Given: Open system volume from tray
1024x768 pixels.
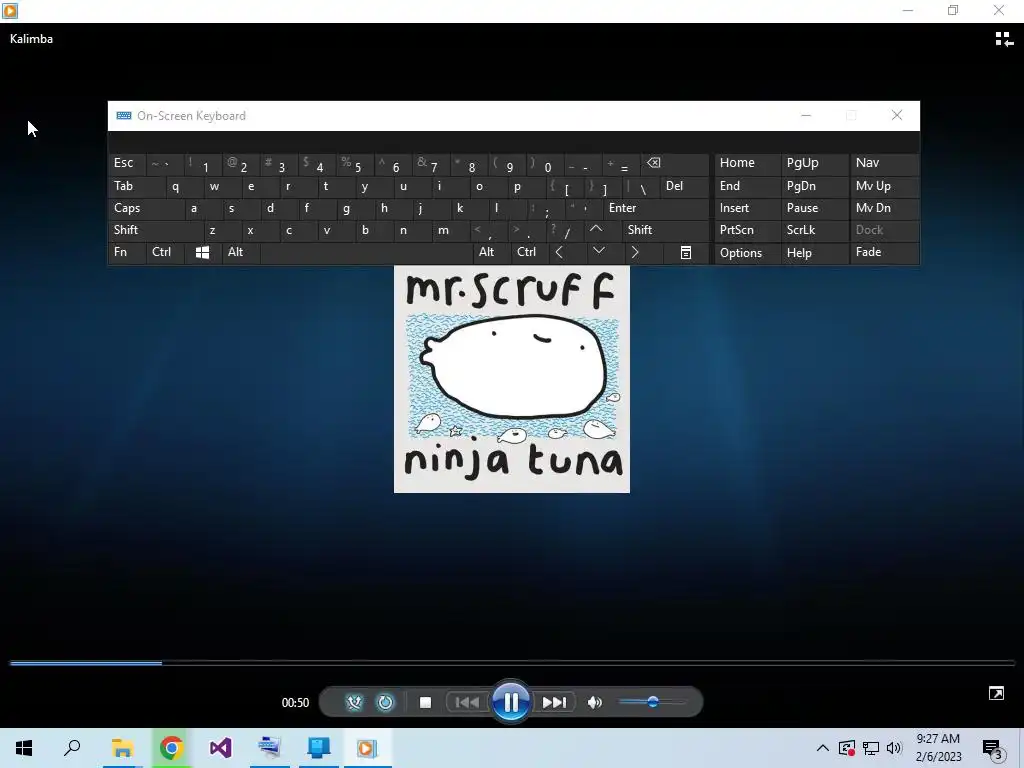Looking at the screenshot, I should (x=894, y=748).
